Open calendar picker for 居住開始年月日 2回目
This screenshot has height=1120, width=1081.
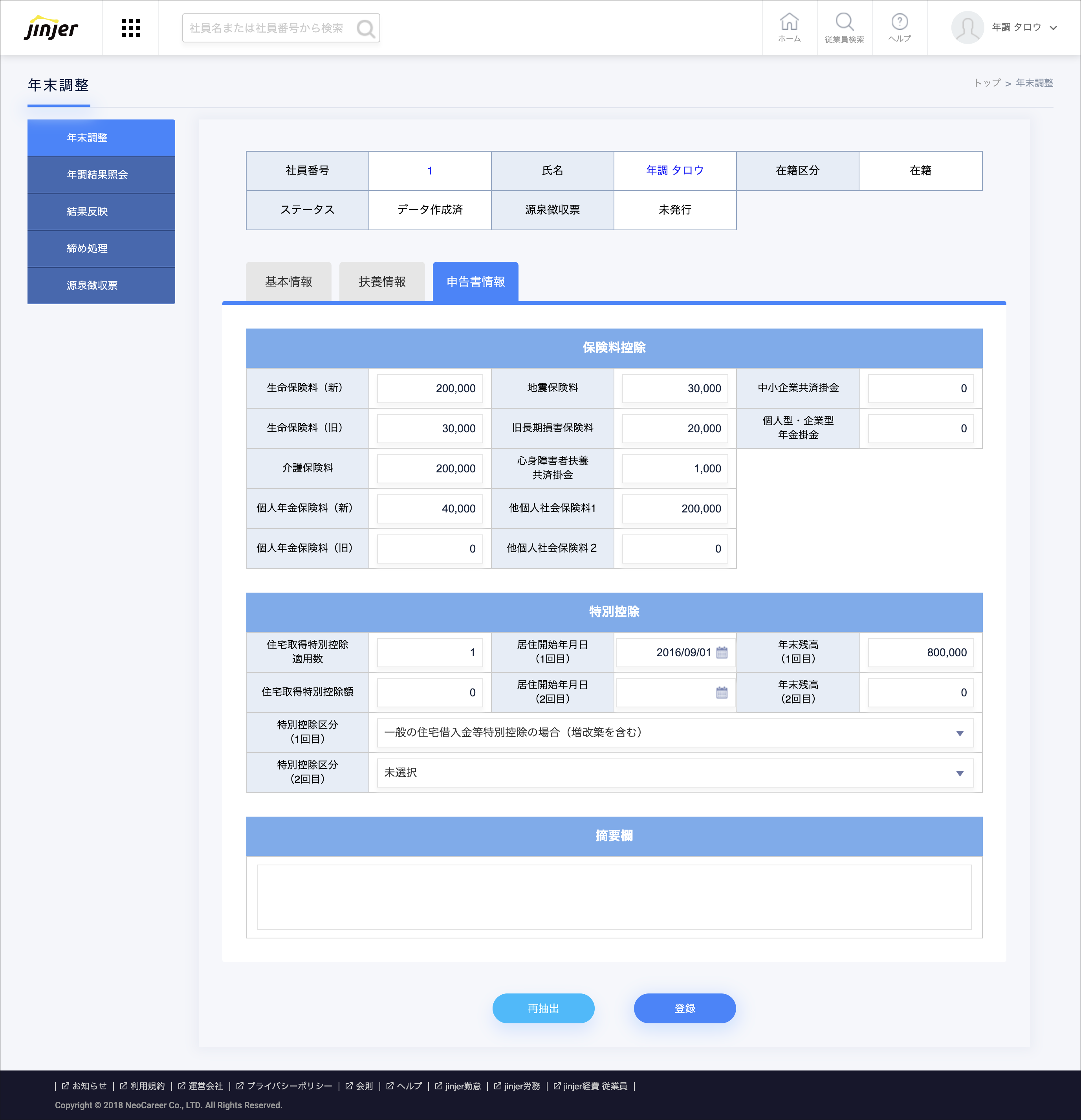(x=722, y=692)
